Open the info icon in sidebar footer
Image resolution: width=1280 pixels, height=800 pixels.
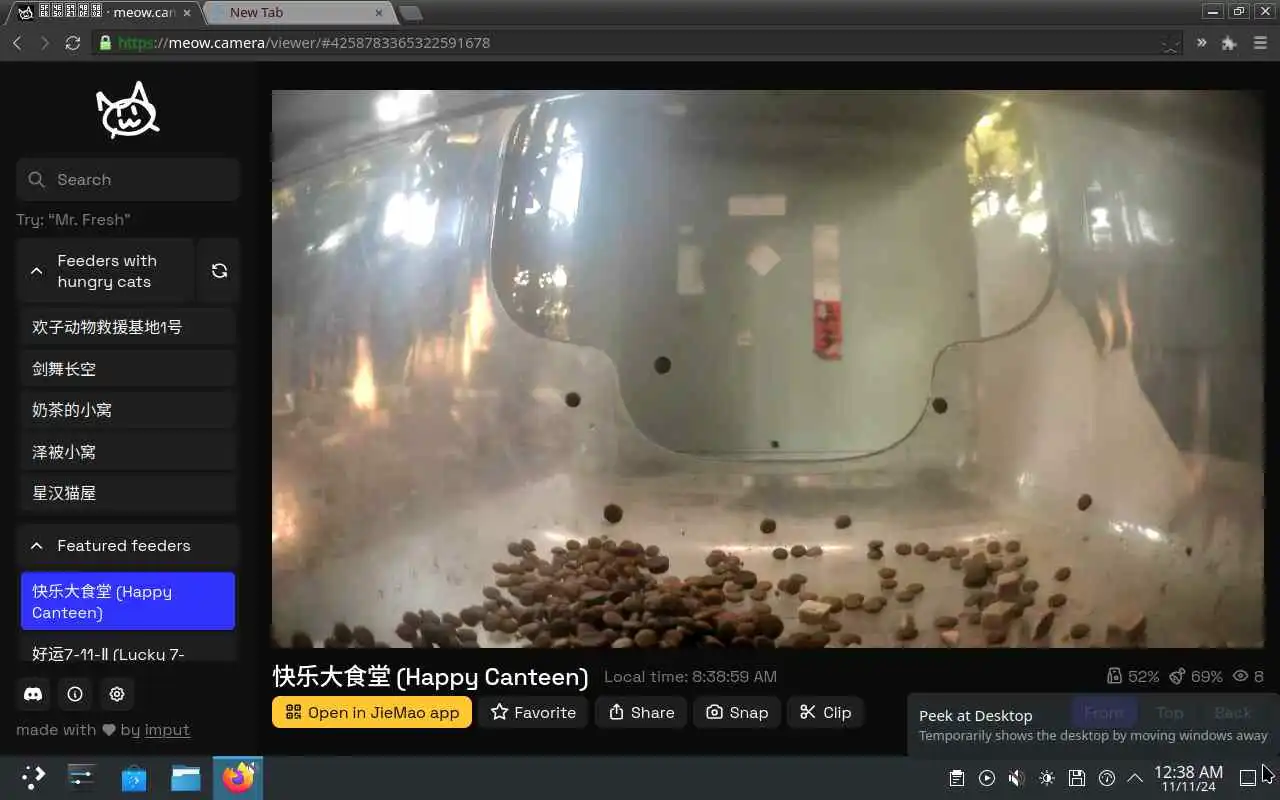[75, 694]
